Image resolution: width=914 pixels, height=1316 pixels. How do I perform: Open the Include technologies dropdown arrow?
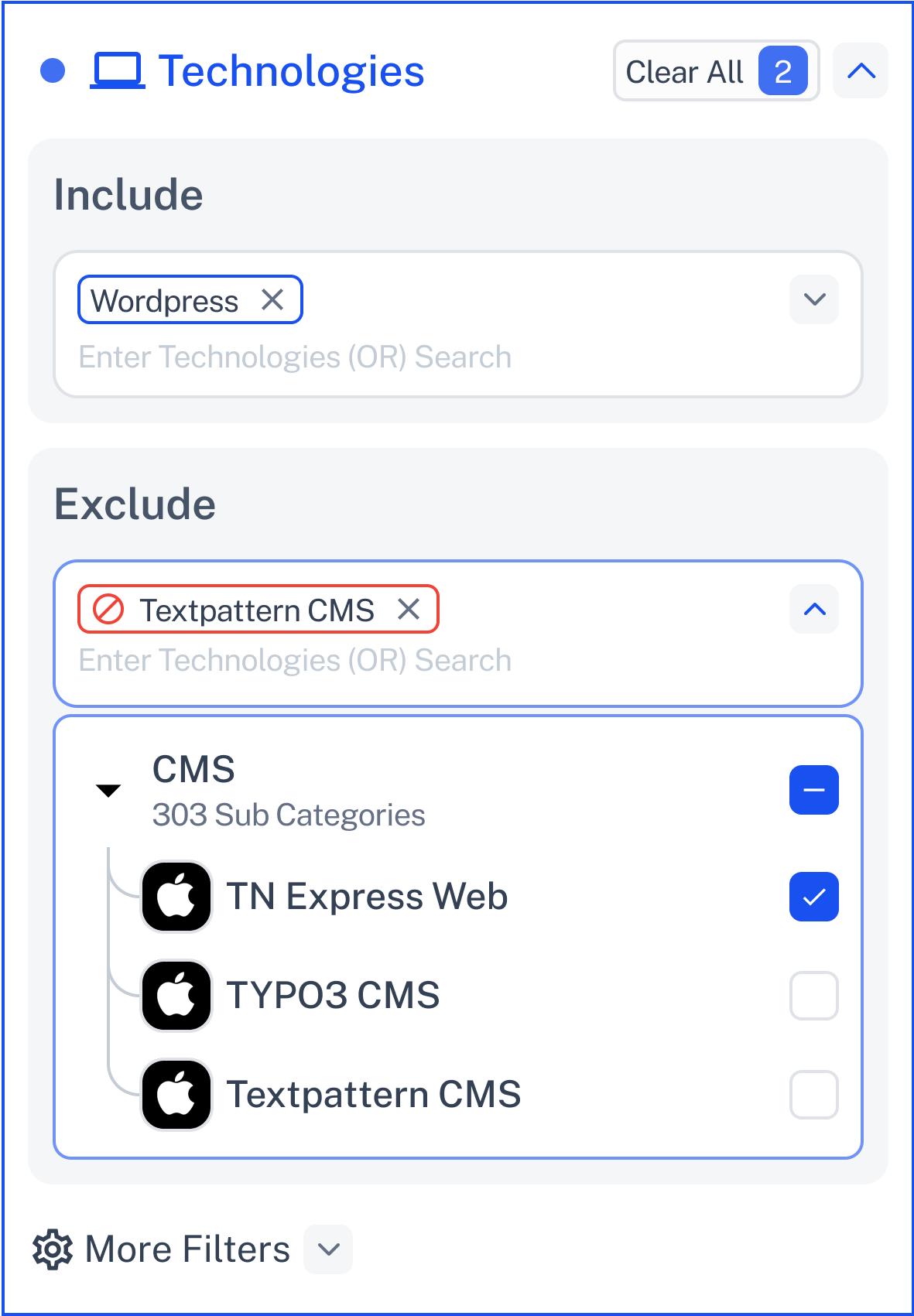pyautogui.click(x=814, y=299)
